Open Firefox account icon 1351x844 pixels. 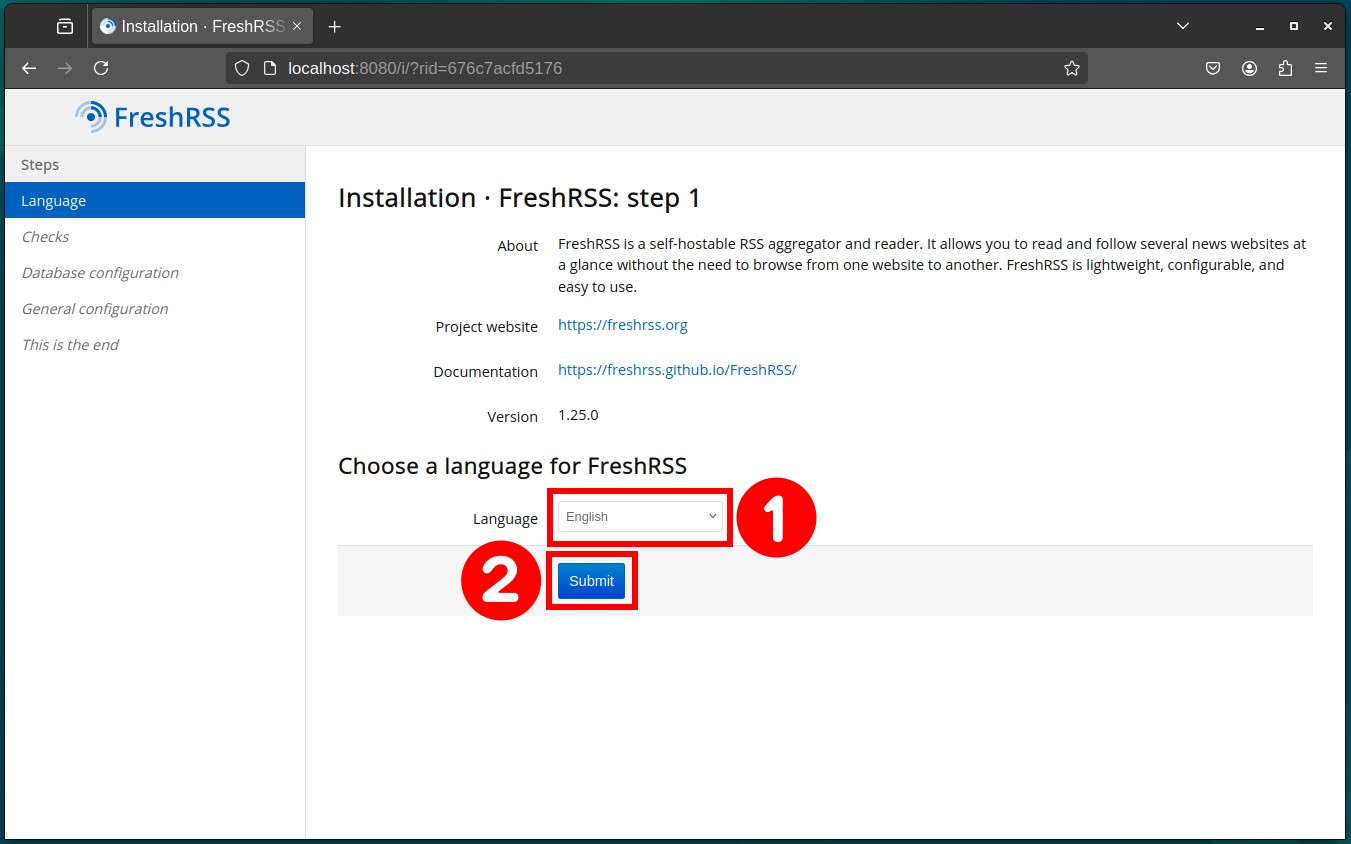[x=1249, y=68]
